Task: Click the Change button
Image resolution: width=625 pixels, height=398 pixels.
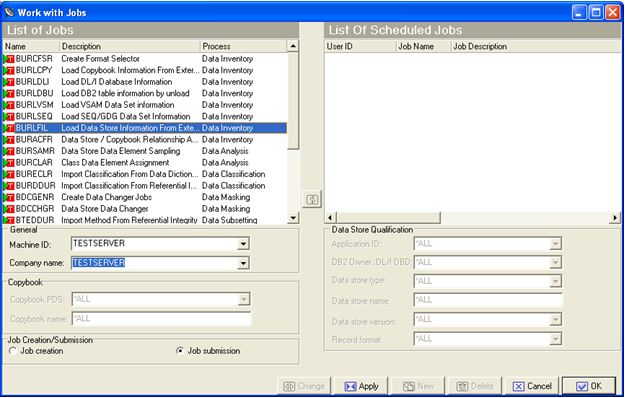Action: [x=304, y=386]
